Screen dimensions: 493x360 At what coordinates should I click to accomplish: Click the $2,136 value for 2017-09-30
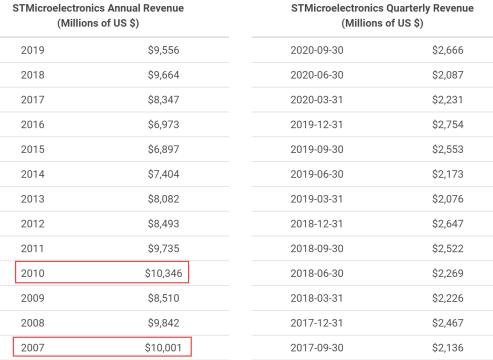pyautogui.click(x=448, y=348)
